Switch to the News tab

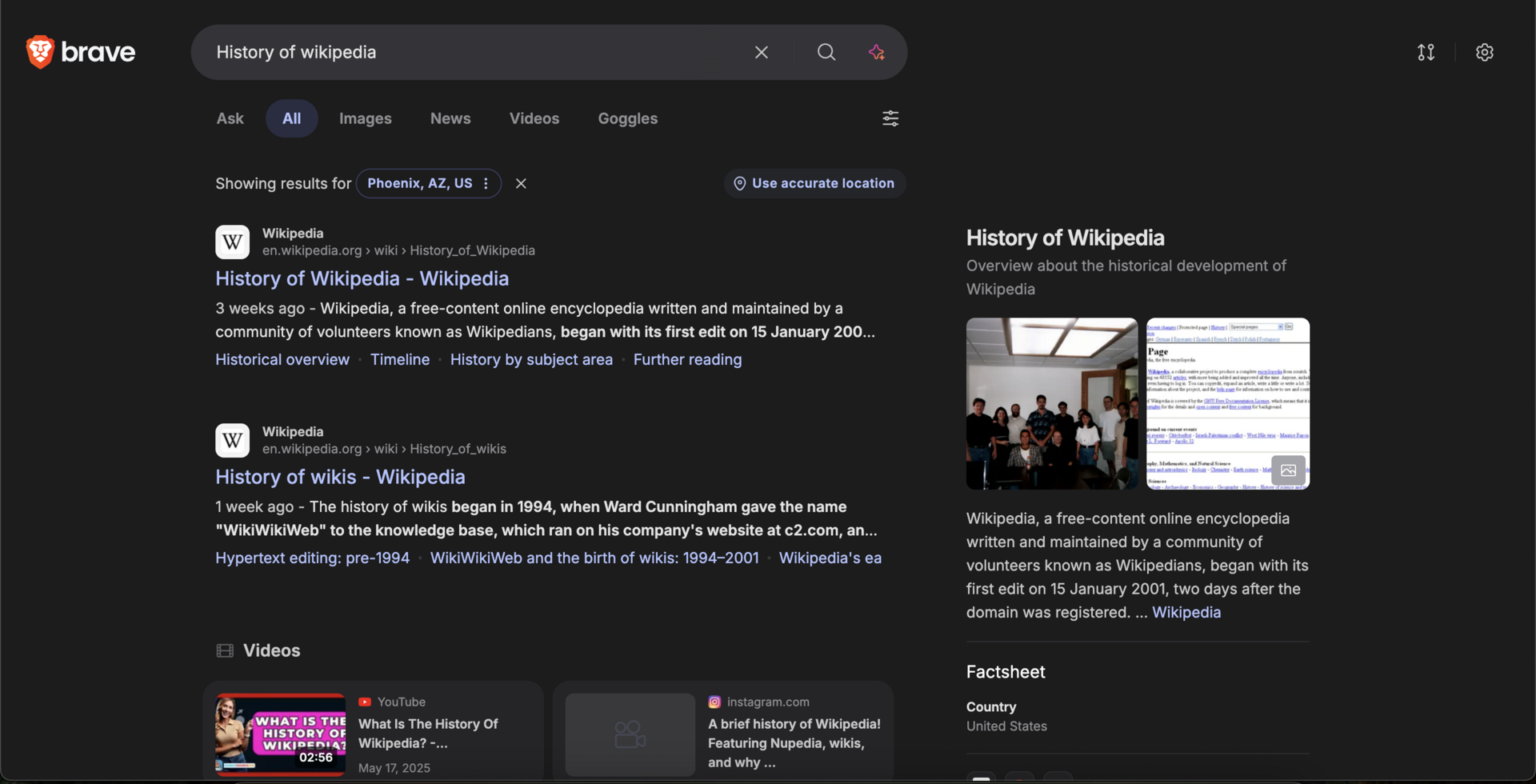[x=450, y=118]
